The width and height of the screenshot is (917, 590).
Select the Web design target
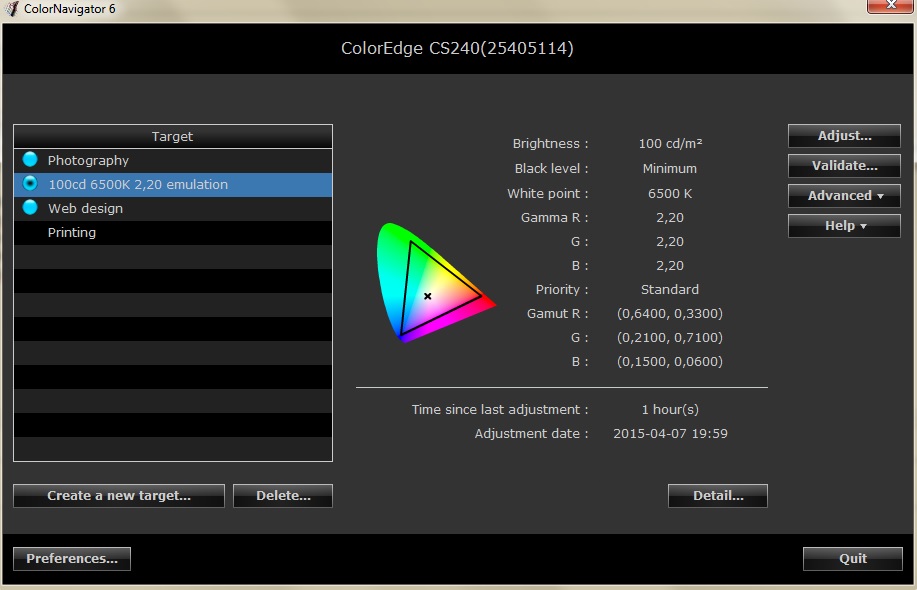click(85, 208)
